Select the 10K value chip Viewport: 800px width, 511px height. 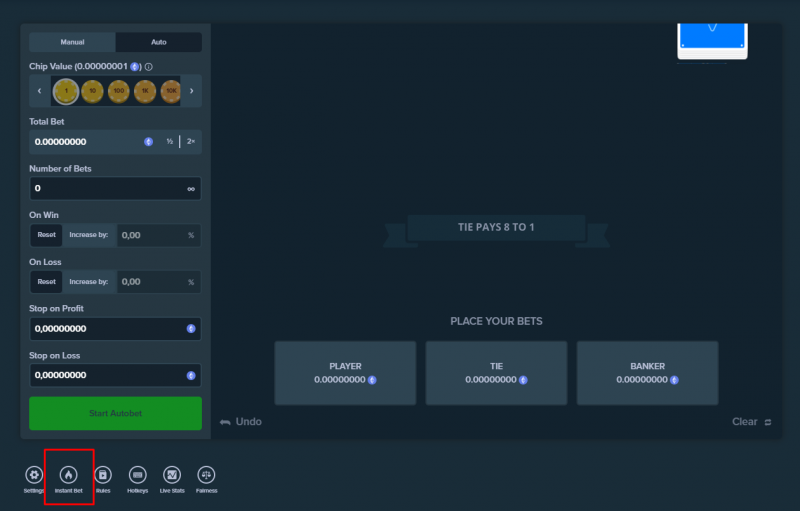point(171,91)
